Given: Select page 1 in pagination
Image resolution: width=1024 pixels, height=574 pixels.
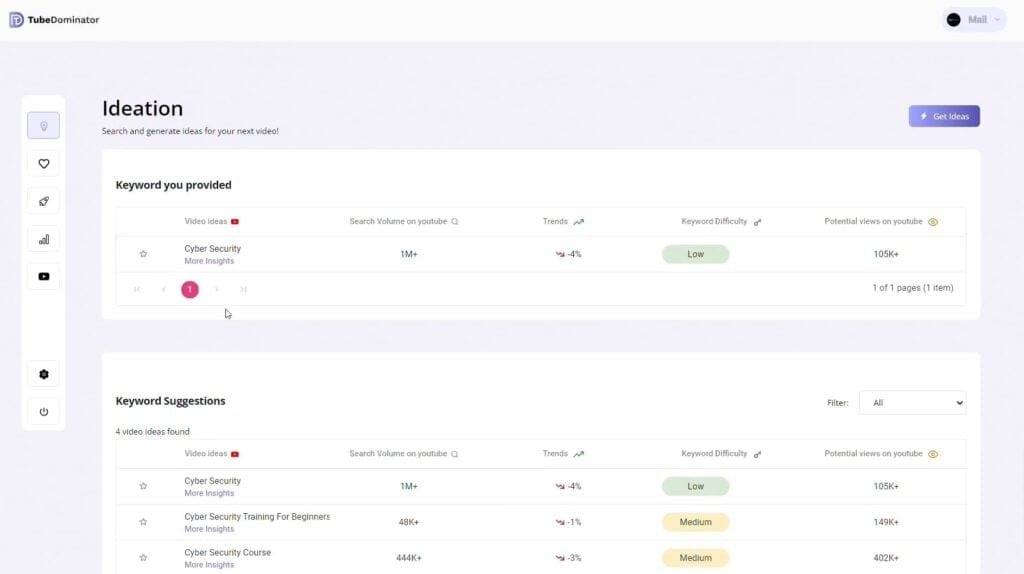Looking at the screenshot, I should pos(190,289).
